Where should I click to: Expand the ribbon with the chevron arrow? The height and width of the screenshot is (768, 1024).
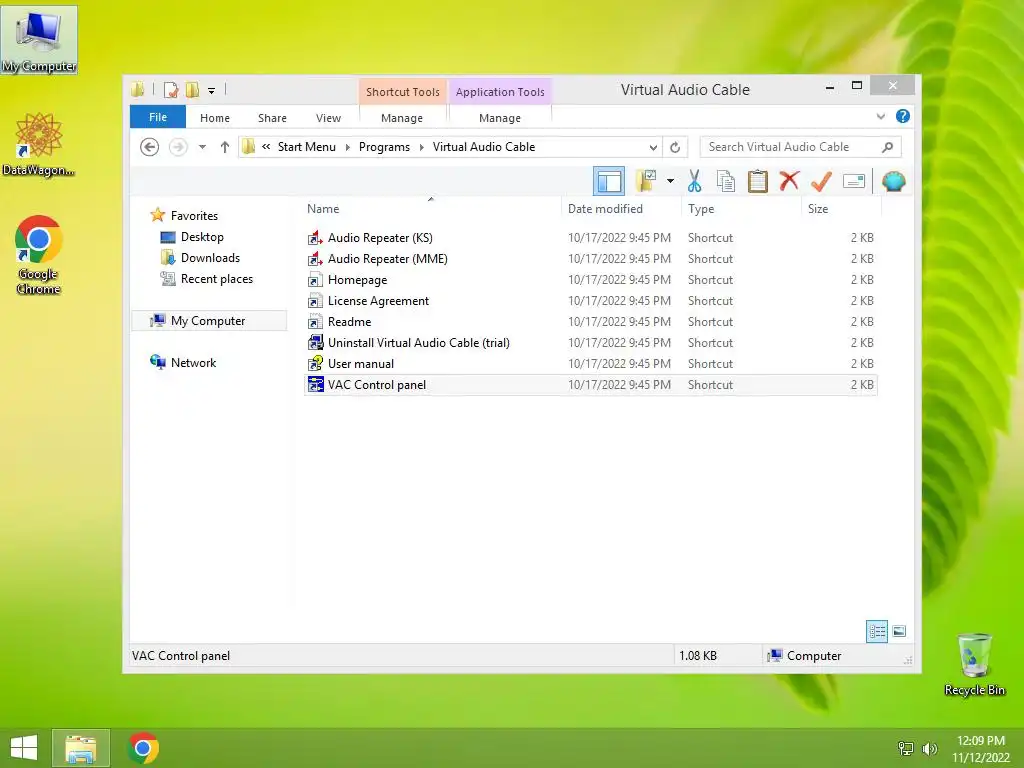coord(880,117)
